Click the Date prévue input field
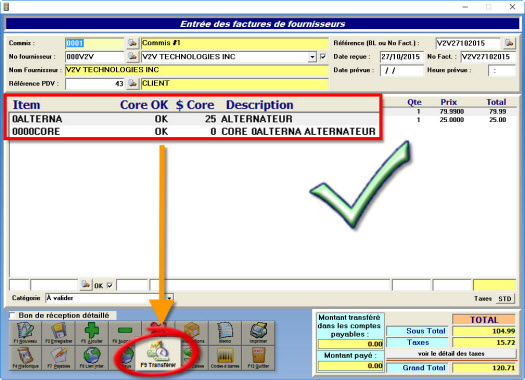Viewport: 525px width, 380px height. 402,70
